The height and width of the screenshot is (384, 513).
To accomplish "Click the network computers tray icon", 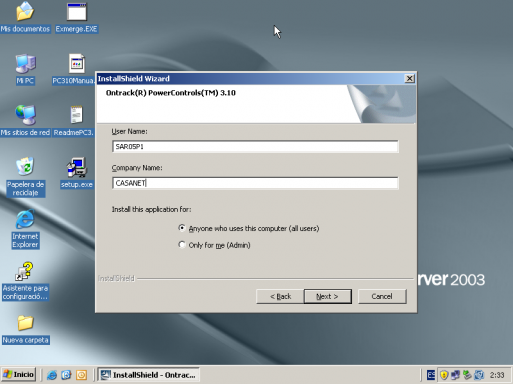I will pos(455,375).
